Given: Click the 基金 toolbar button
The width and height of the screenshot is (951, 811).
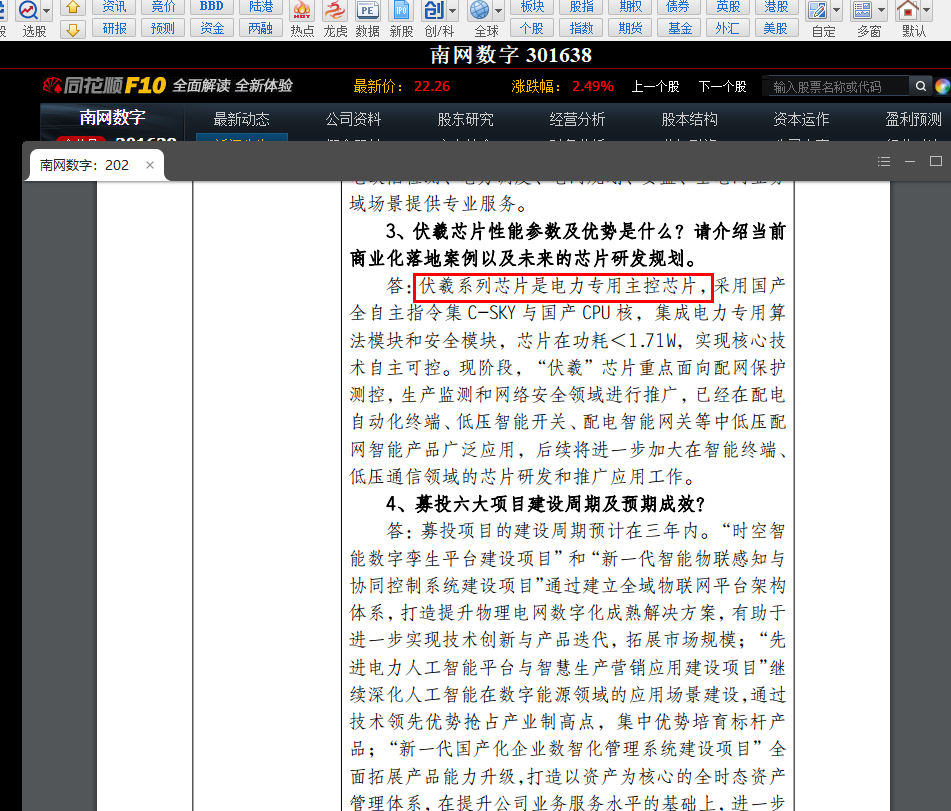Looking at the screenshot, I should pos(679,28).
